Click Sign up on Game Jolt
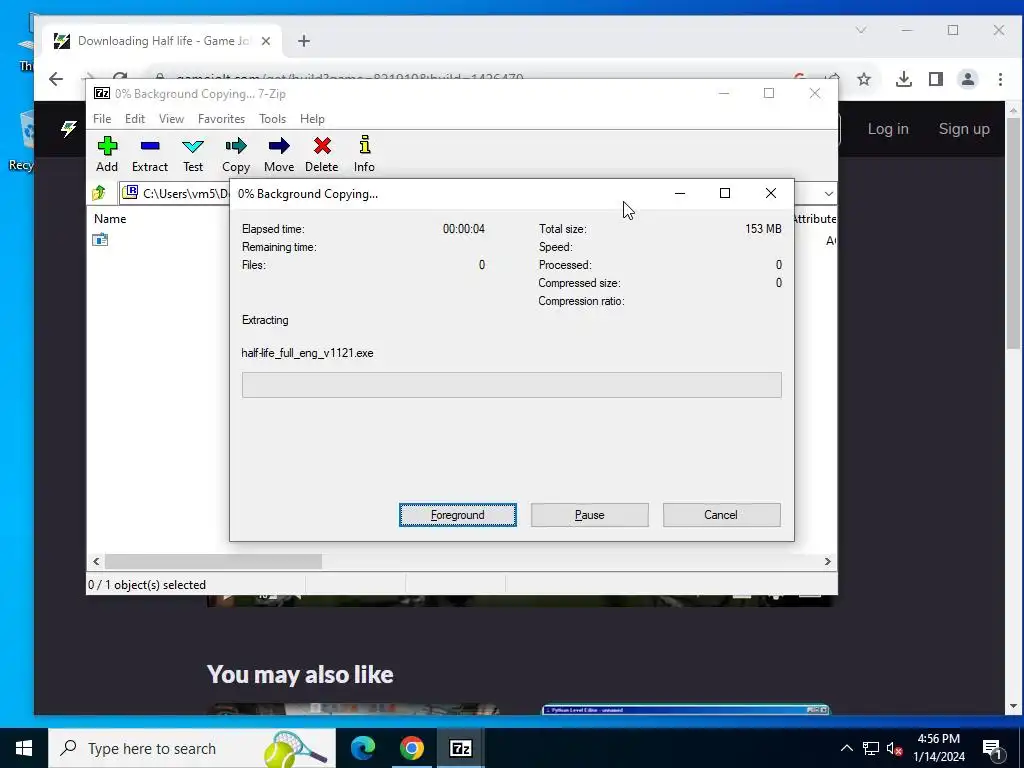Image resolution: width=1024 pixels, height=768 pixels. (964, 129)
